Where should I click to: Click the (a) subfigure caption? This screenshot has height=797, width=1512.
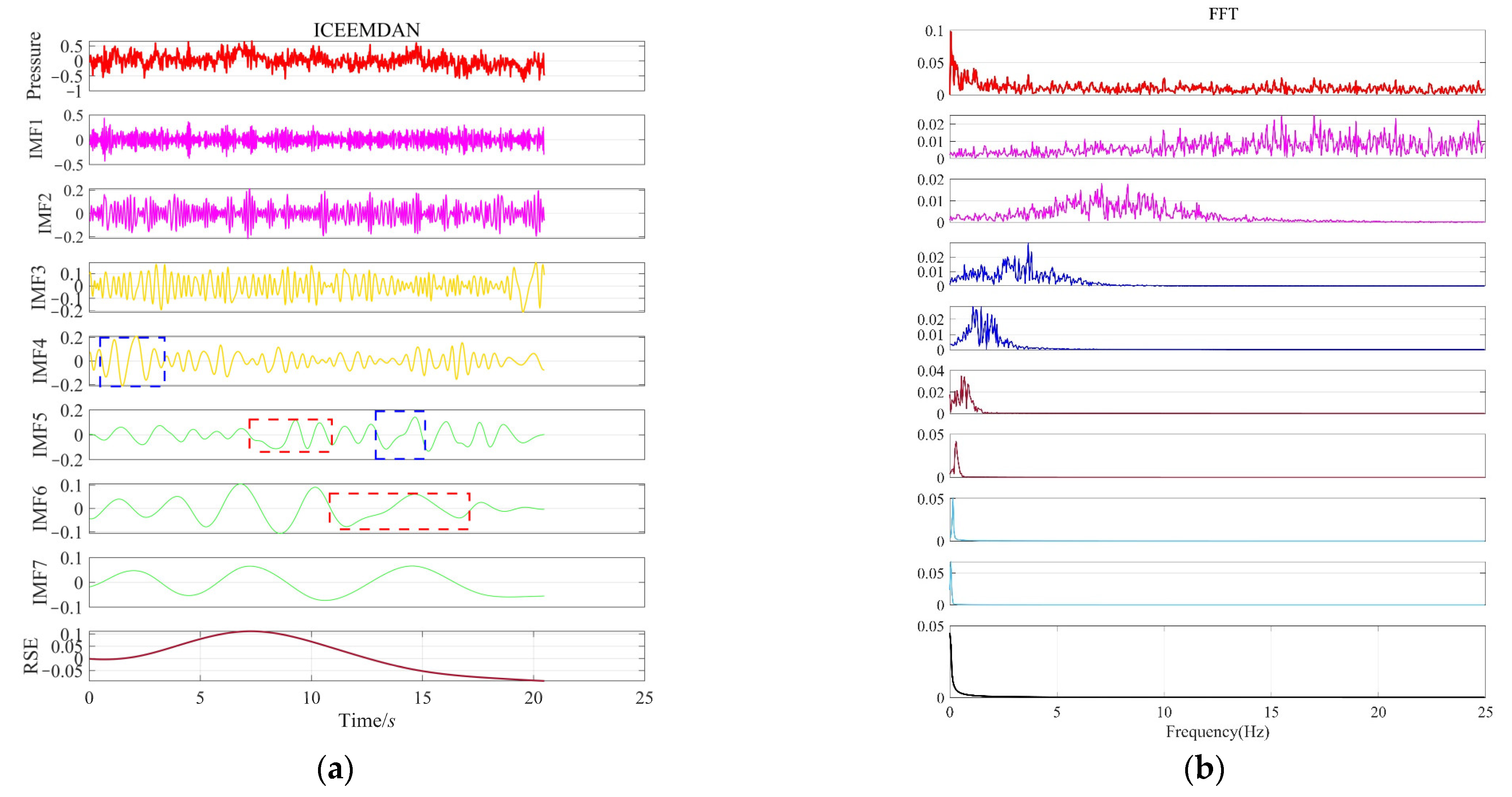pyautogui.click(x=335, y=769)
